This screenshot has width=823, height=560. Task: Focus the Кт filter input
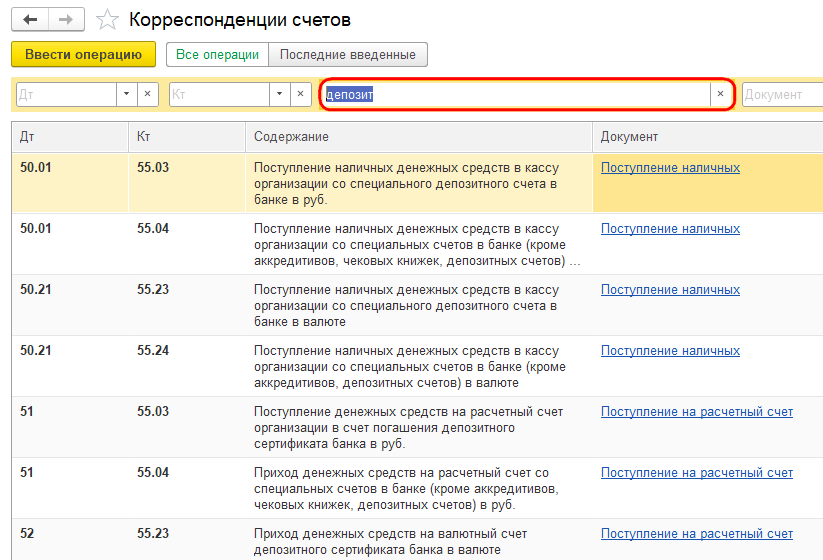pyautogui.click(x=219, y=94)
